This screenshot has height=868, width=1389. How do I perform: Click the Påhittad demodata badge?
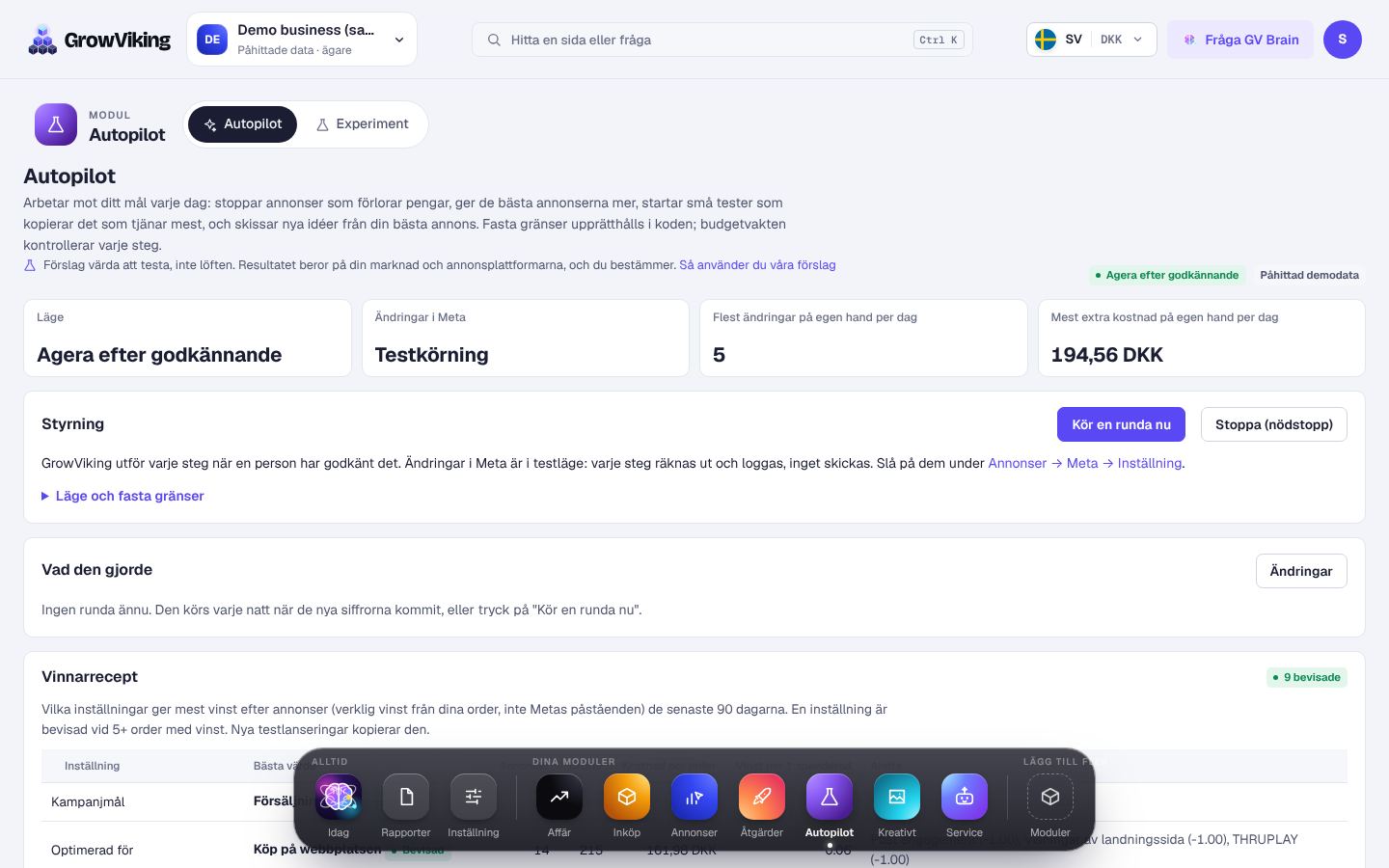coord(1309,275)
